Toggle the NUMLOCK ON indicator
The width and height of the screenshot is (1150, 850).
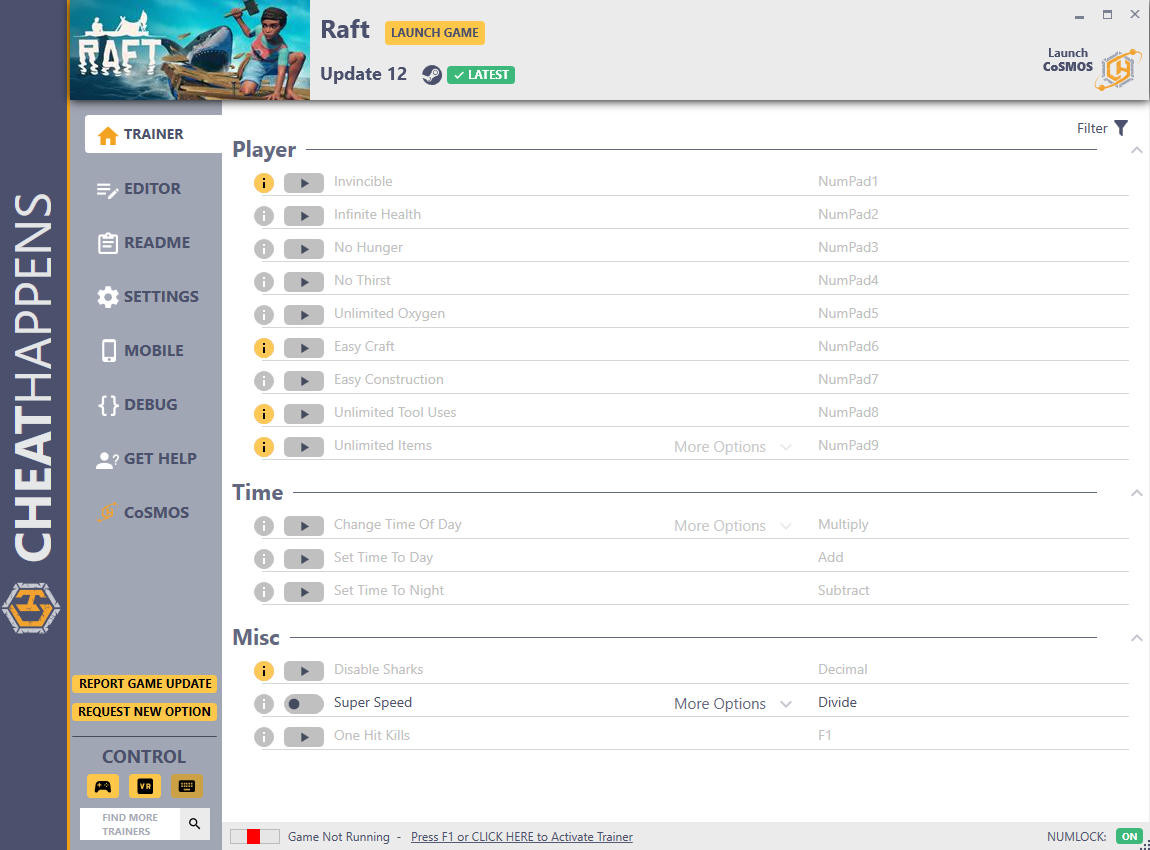1129,836
